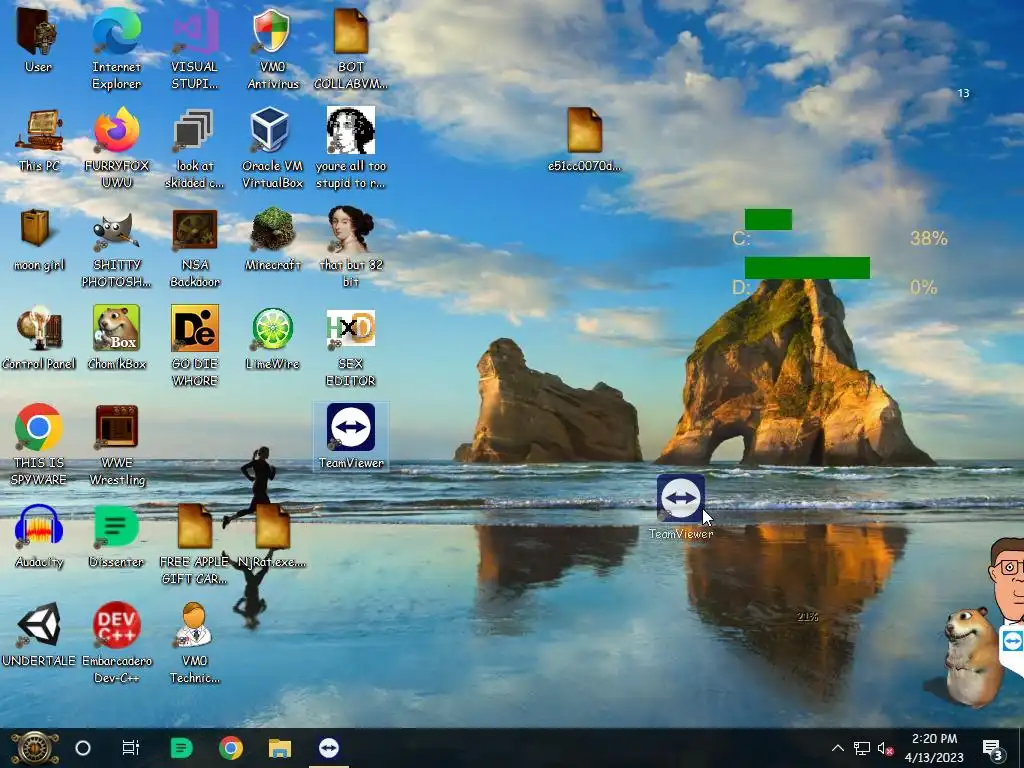The width and height of the screenshot is (1024, 768).
Task: Open Dissenter from the taskbar
Action: click(181, 748)
